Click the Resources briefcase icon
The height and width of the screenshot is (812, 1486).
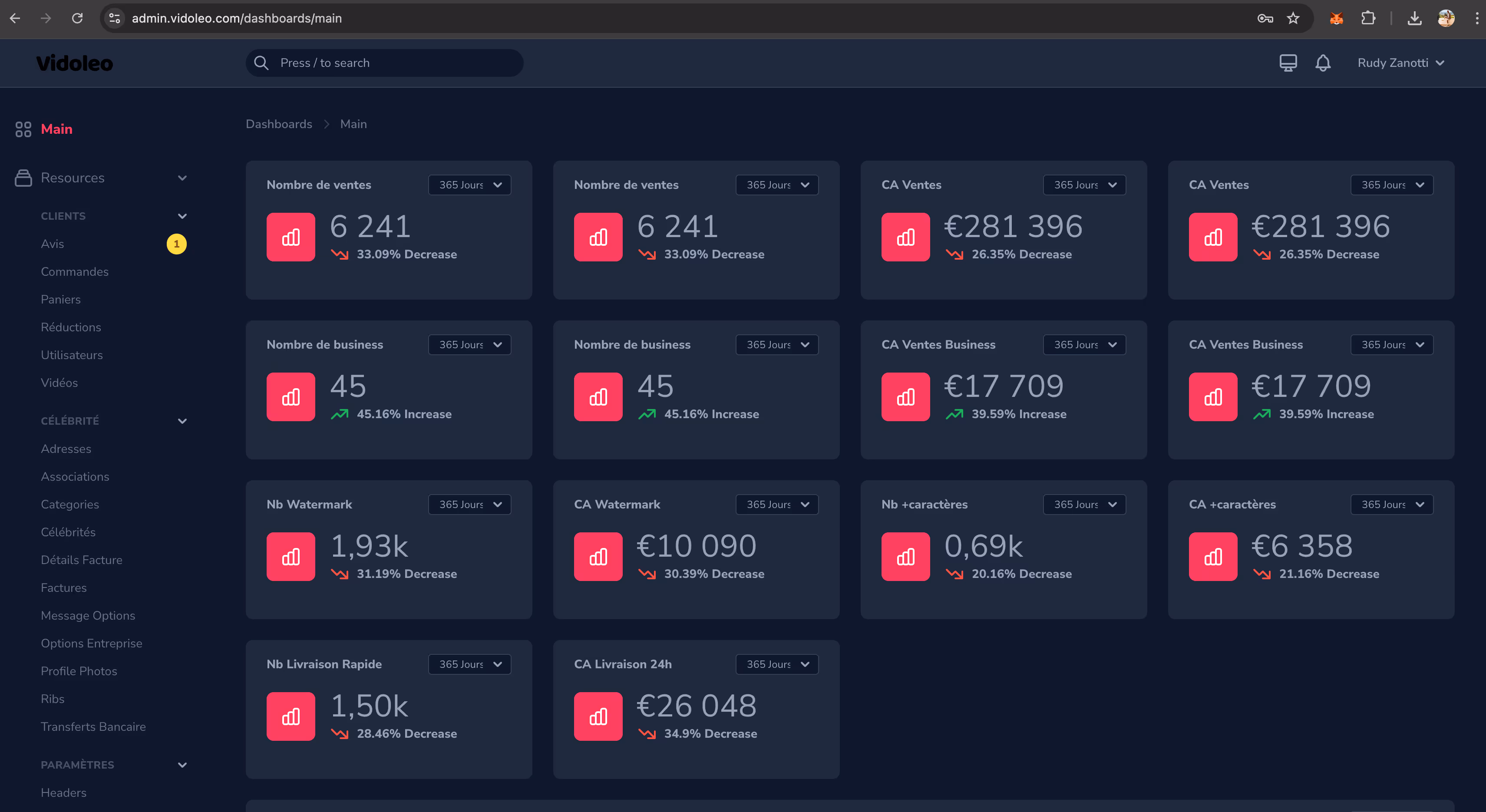point(23,178)
